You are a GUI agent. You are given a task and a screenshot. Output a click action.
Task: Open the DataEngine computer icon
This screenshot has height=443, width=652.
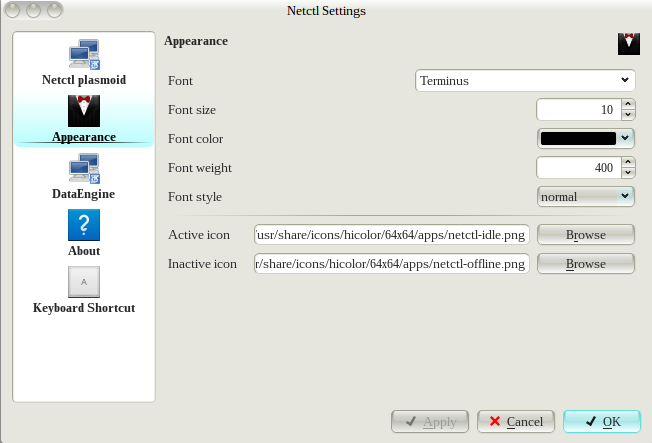point(84,168)
